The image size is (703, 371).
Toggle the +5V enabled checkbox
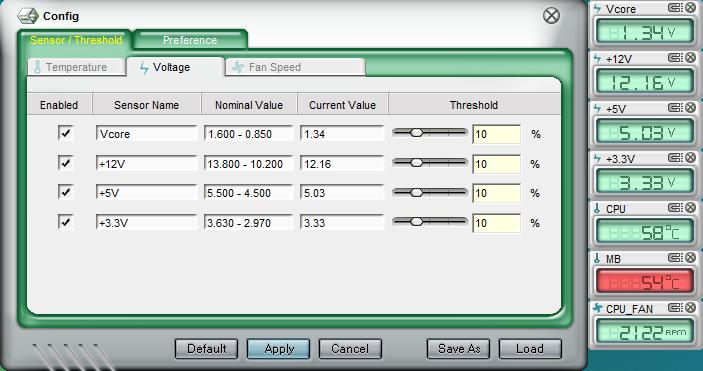click(x=65, y=193)
